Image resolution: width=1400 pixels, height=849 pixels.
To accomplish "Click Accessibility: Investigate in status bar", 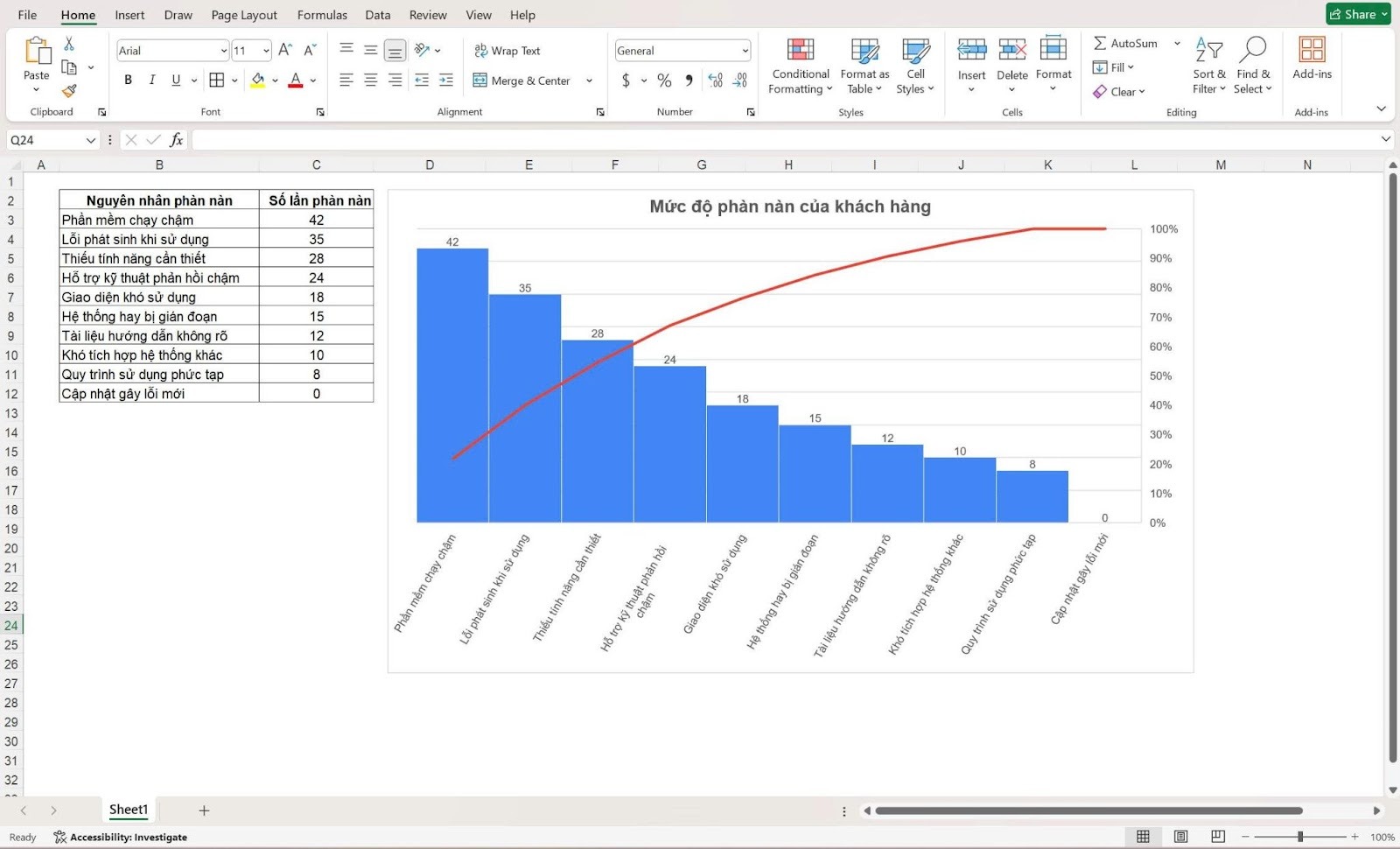I will 121,837.
